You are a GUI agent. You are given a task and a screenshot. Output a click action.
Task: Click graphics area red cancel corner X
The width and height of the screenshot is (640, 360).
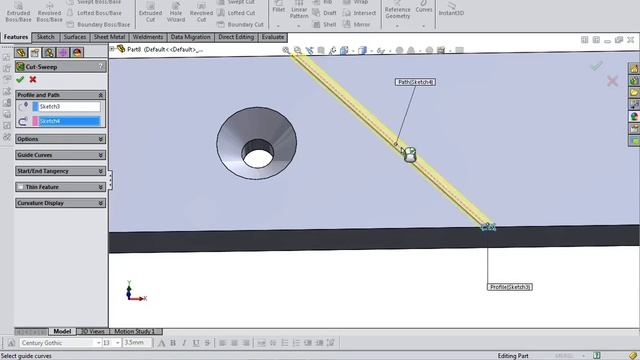[x=612, y=81]
